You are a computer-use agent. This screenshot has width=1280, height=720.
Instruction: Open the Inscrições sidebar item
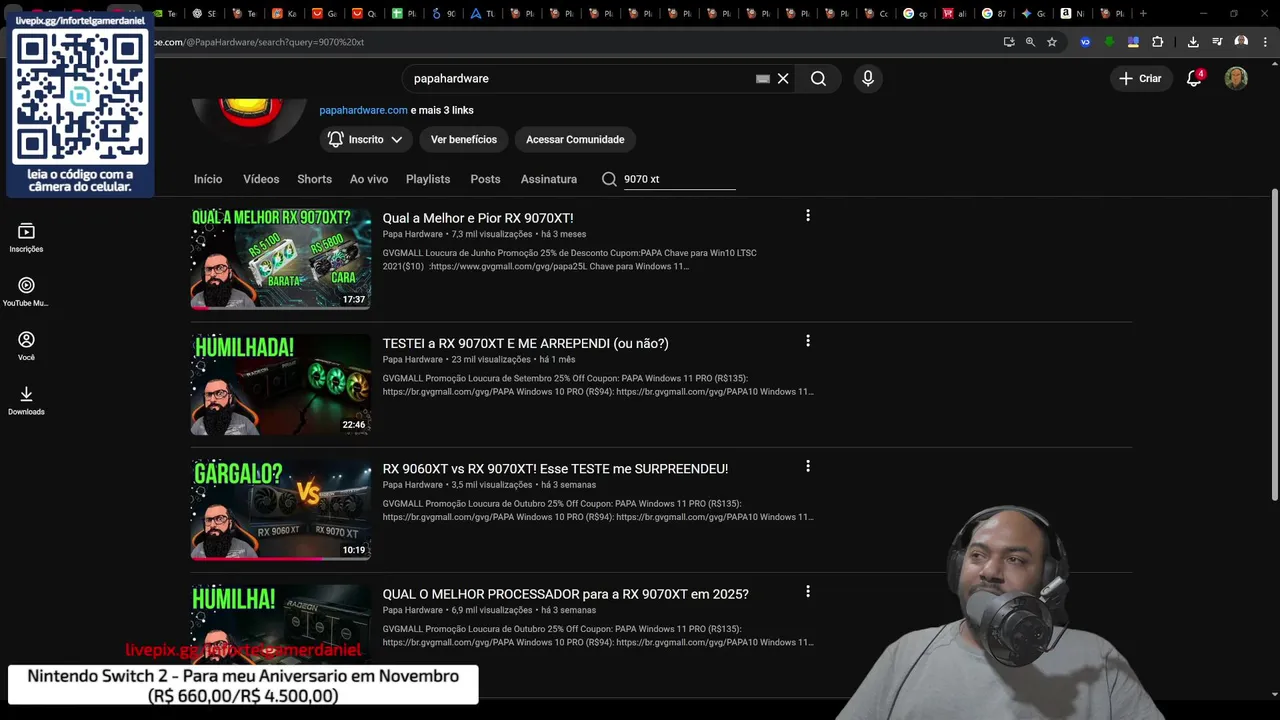coord(26,238)
